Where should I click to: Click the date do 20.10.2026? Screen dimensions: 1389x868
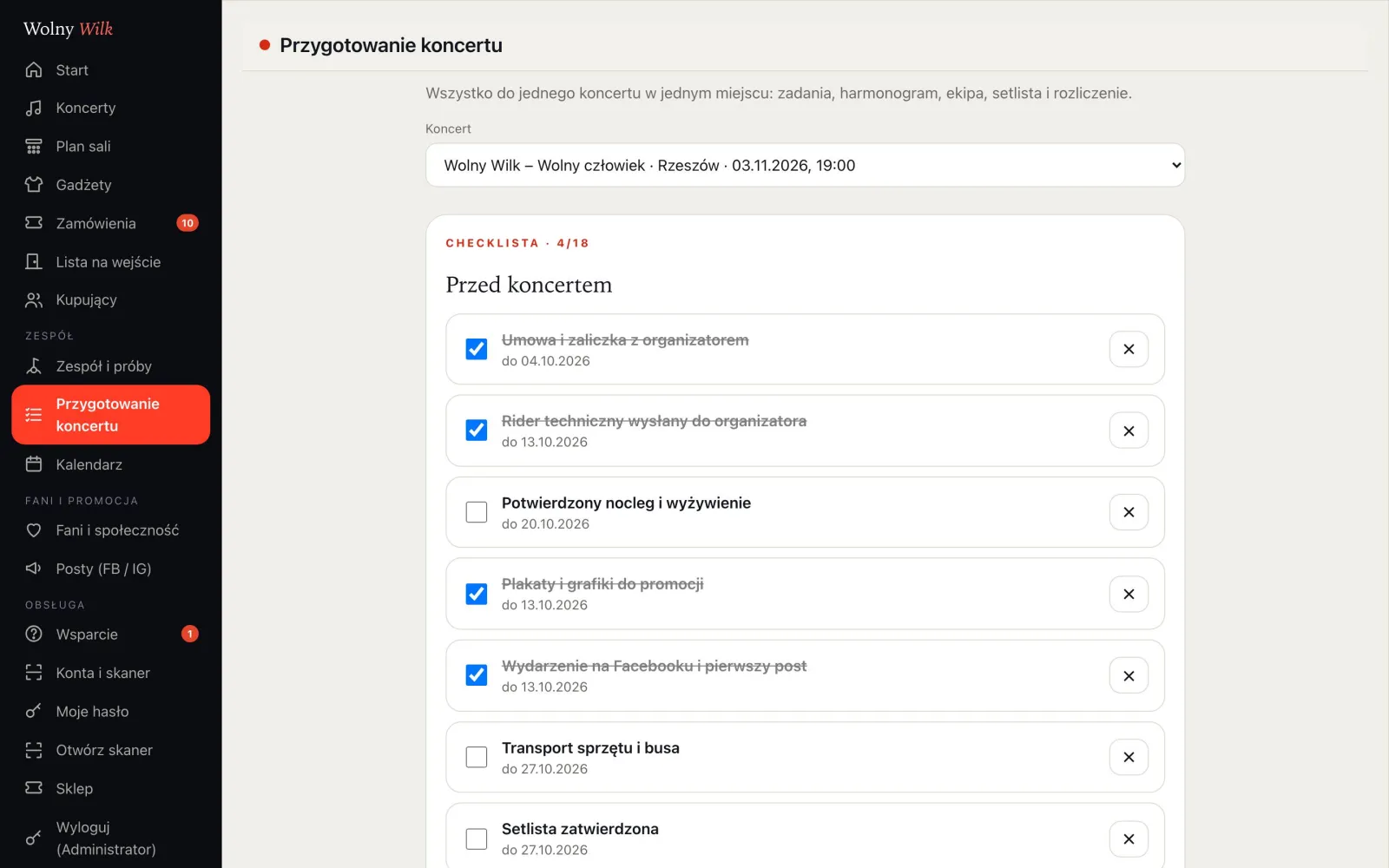pos(545,523)
